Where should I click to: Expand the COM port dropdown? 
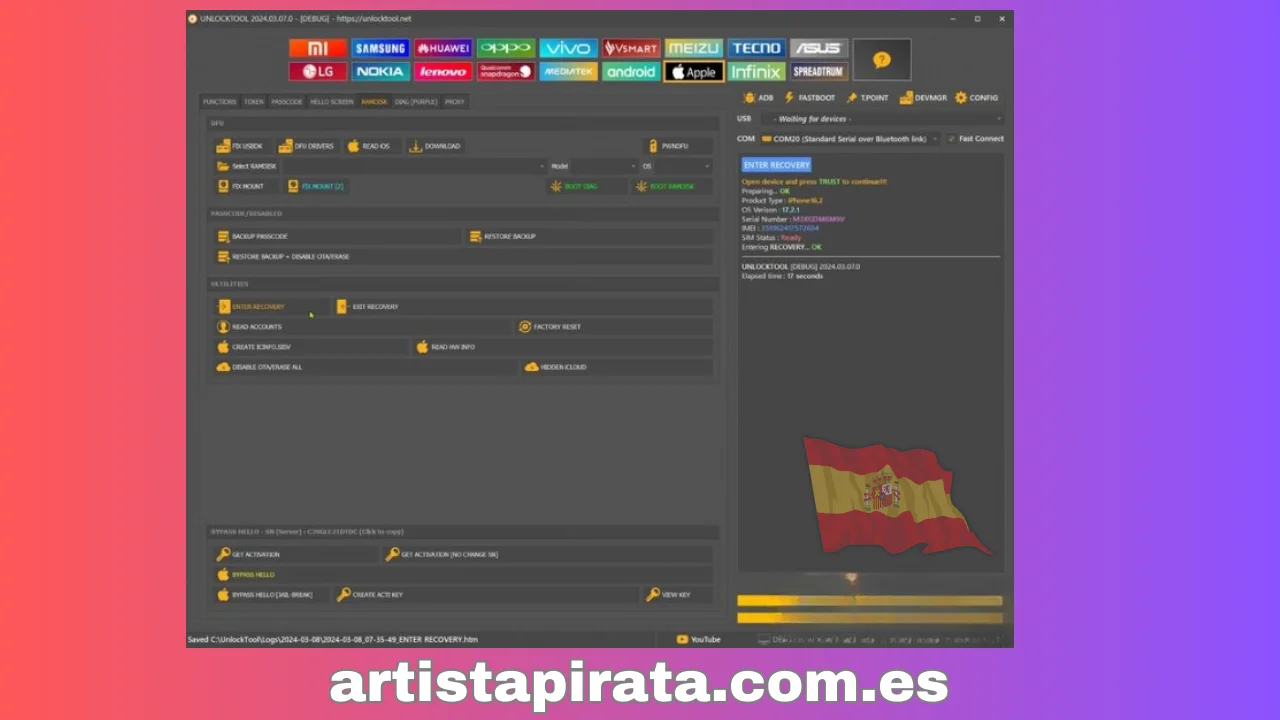point(850,139)
